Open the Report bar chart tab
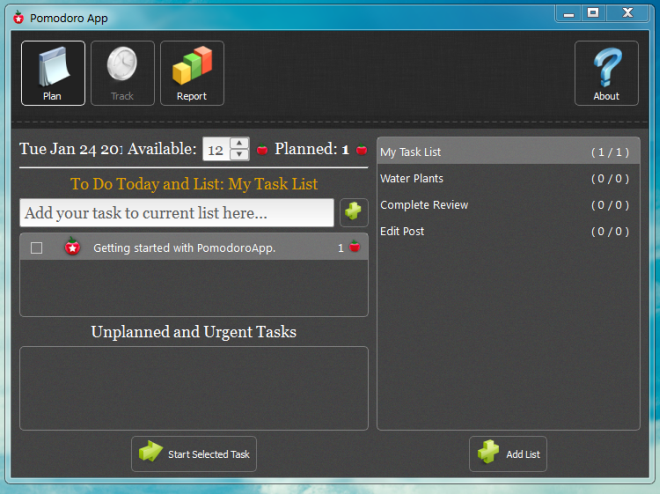Screen dimensions: 660x494 click(192, 73)
